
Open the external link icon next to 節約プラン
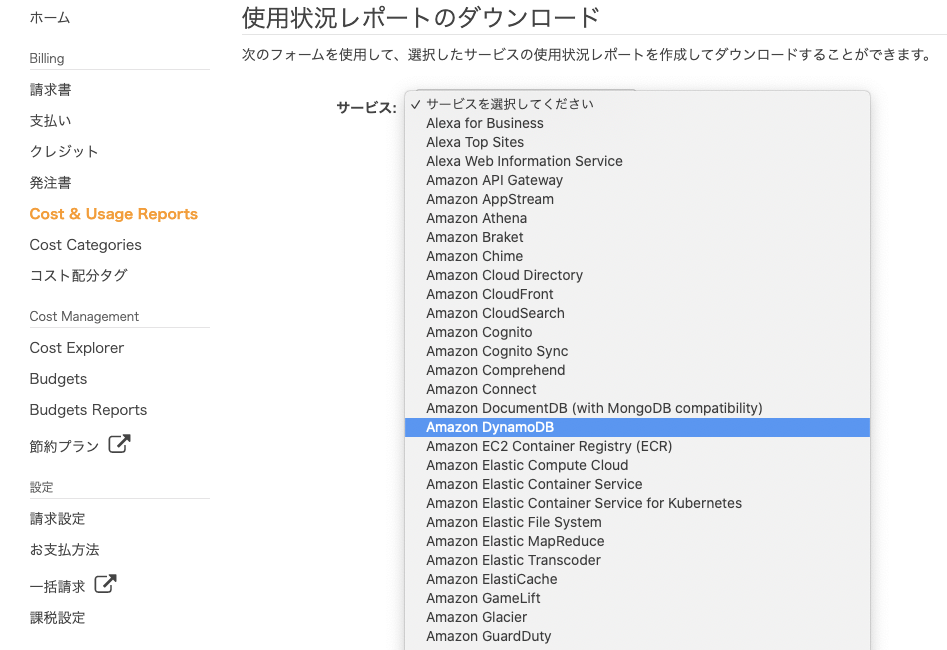(119, 444)
